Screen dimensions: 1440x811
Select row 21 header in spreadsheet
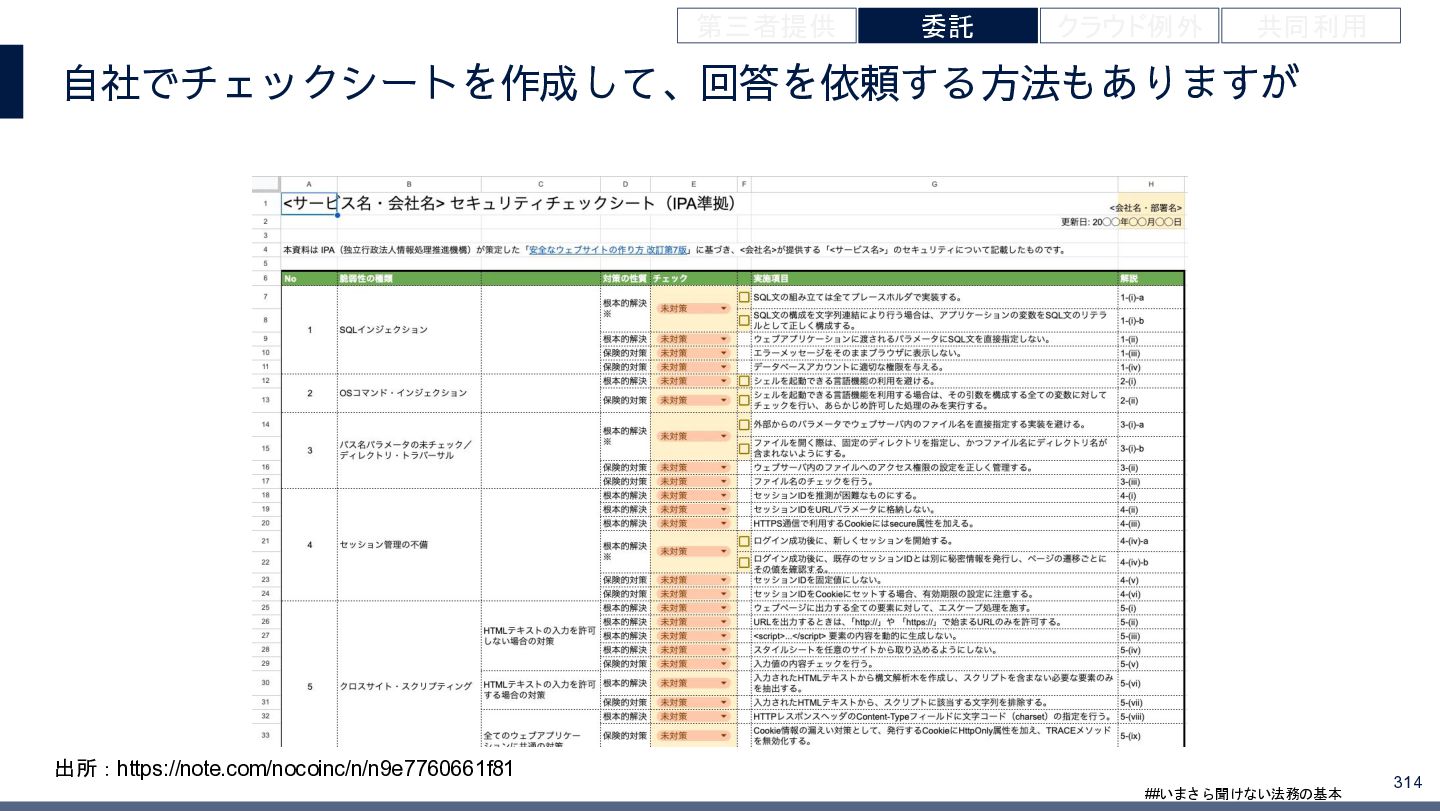(x=266, y=541)
